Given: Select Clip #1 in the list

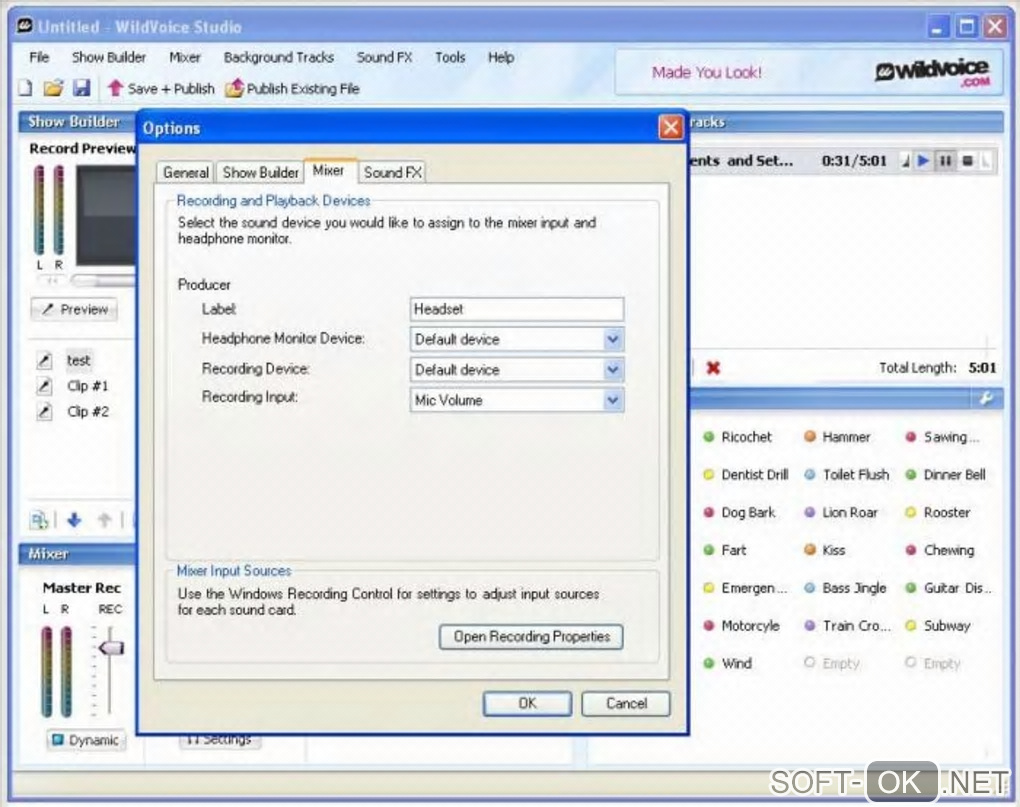Looking at the screenshot, I should (x=88, y=386).
